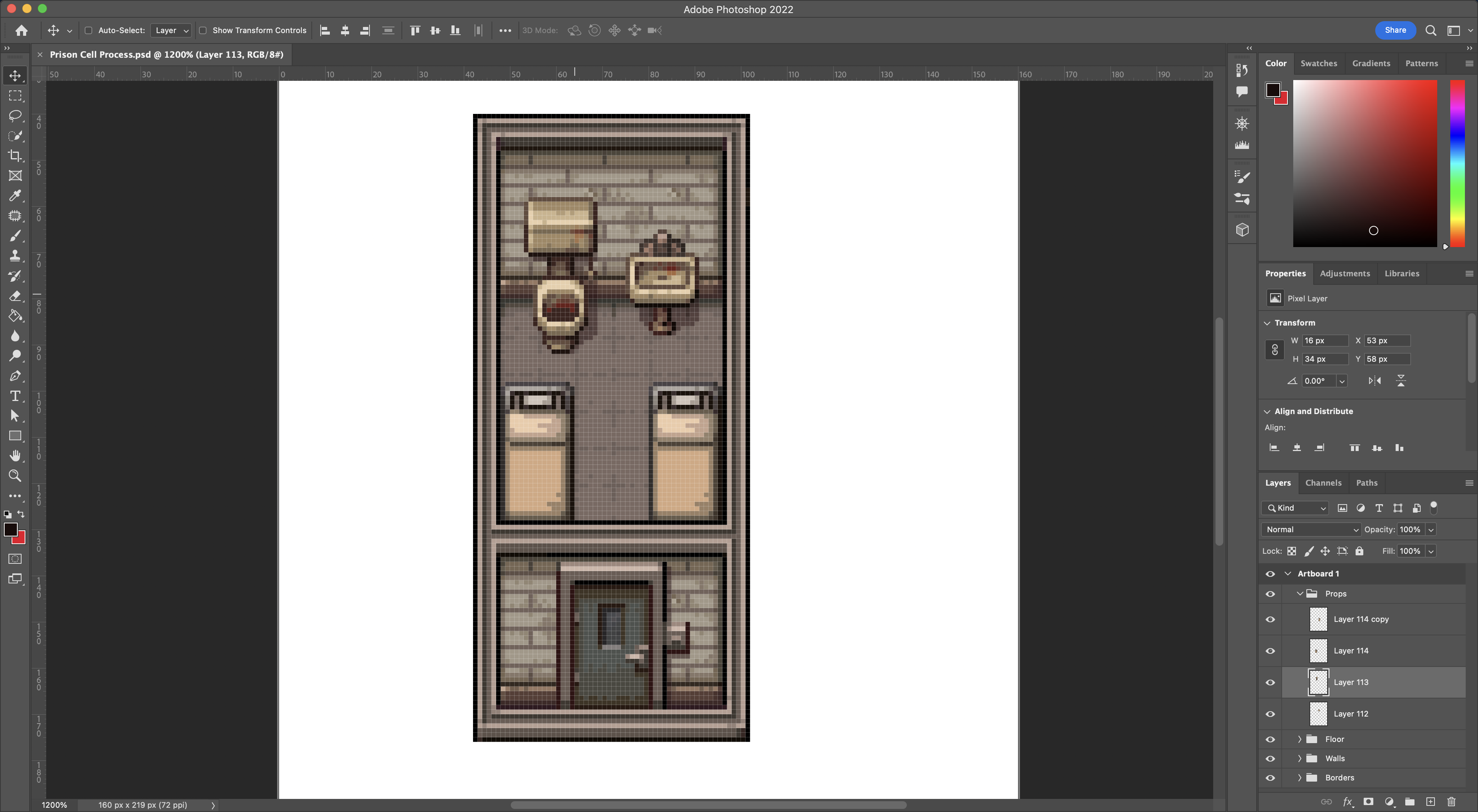This screenshot has height=812, width=1478.
Task: Create a new layer icon
Action: 1430,802
